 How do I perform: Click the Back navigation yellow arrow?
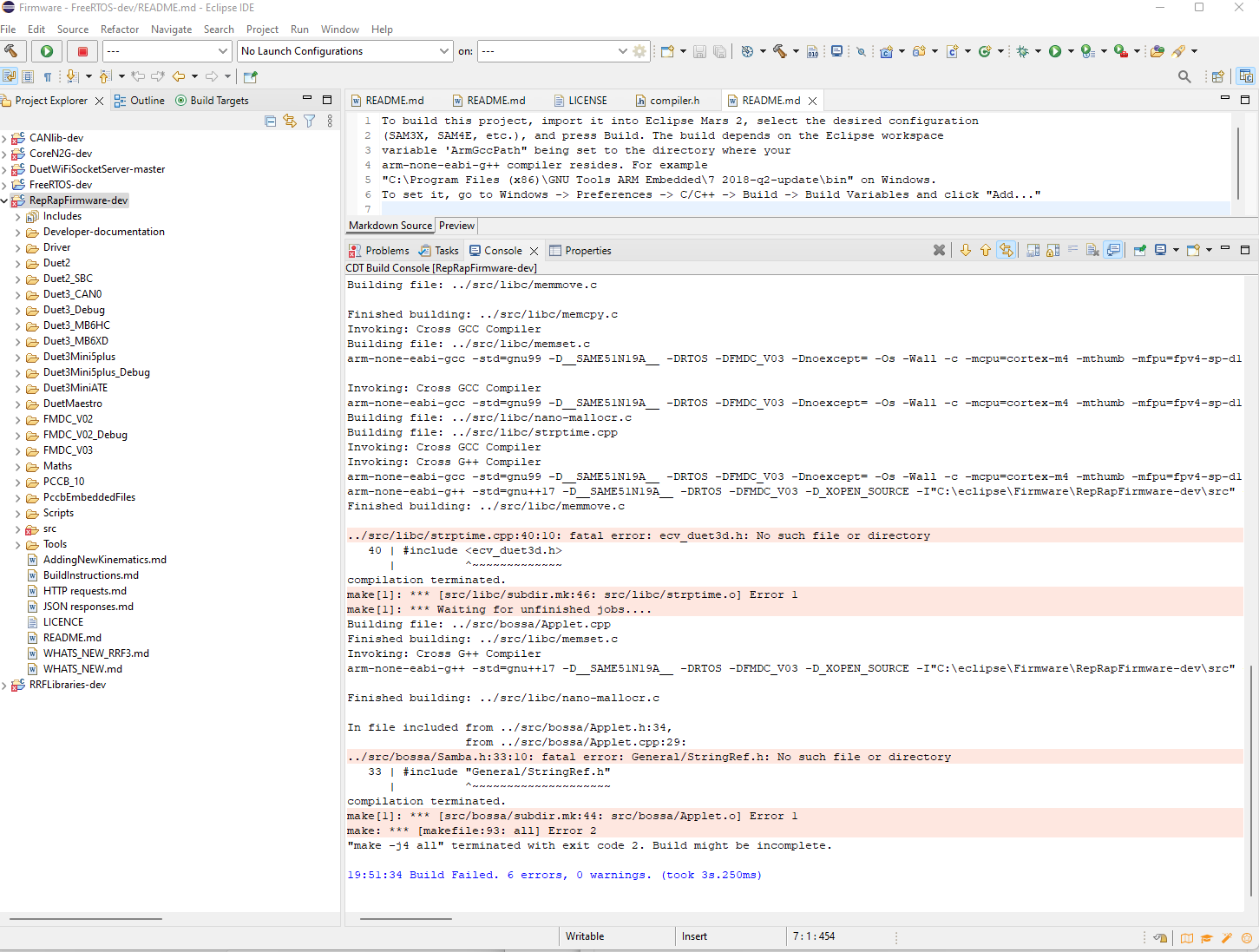point(179,76)
